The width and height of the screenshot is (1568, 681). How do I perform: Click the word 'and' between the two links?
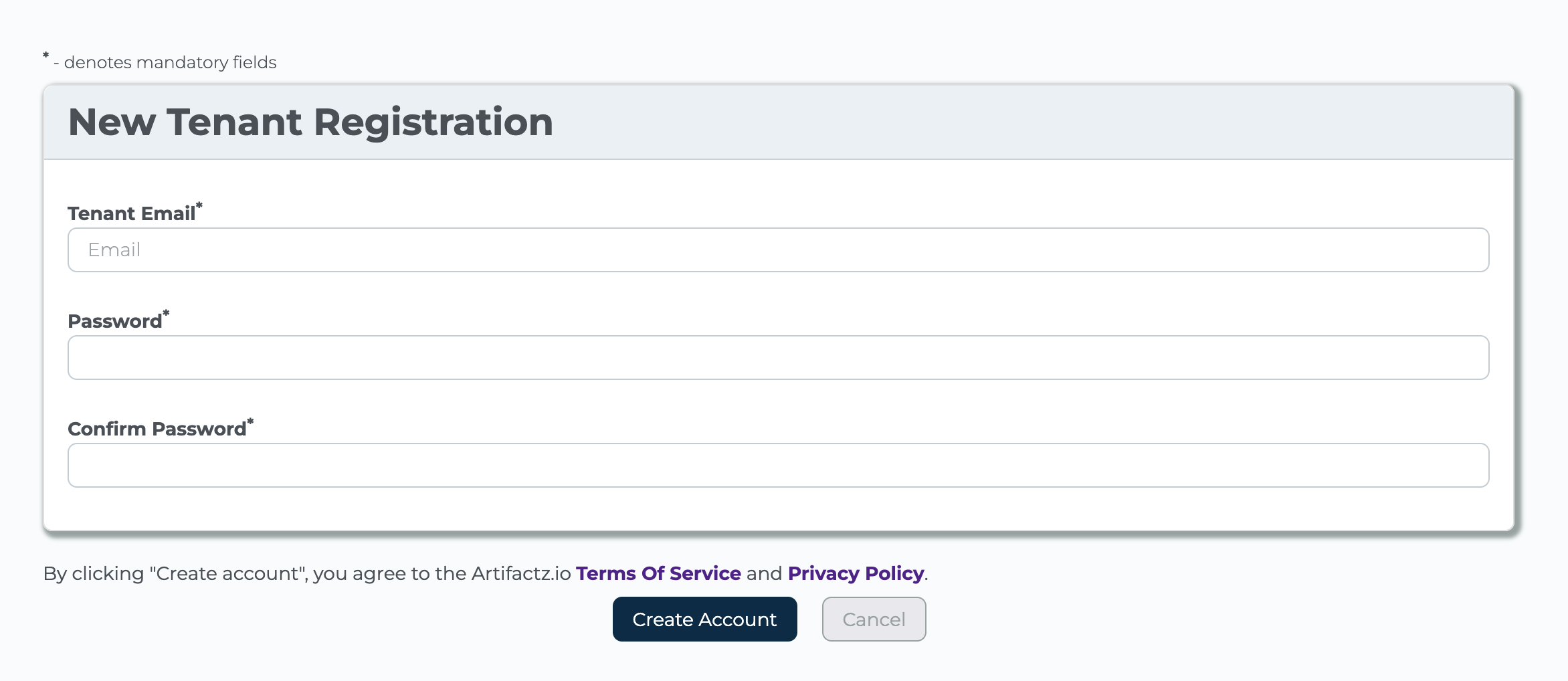(764, 573)
